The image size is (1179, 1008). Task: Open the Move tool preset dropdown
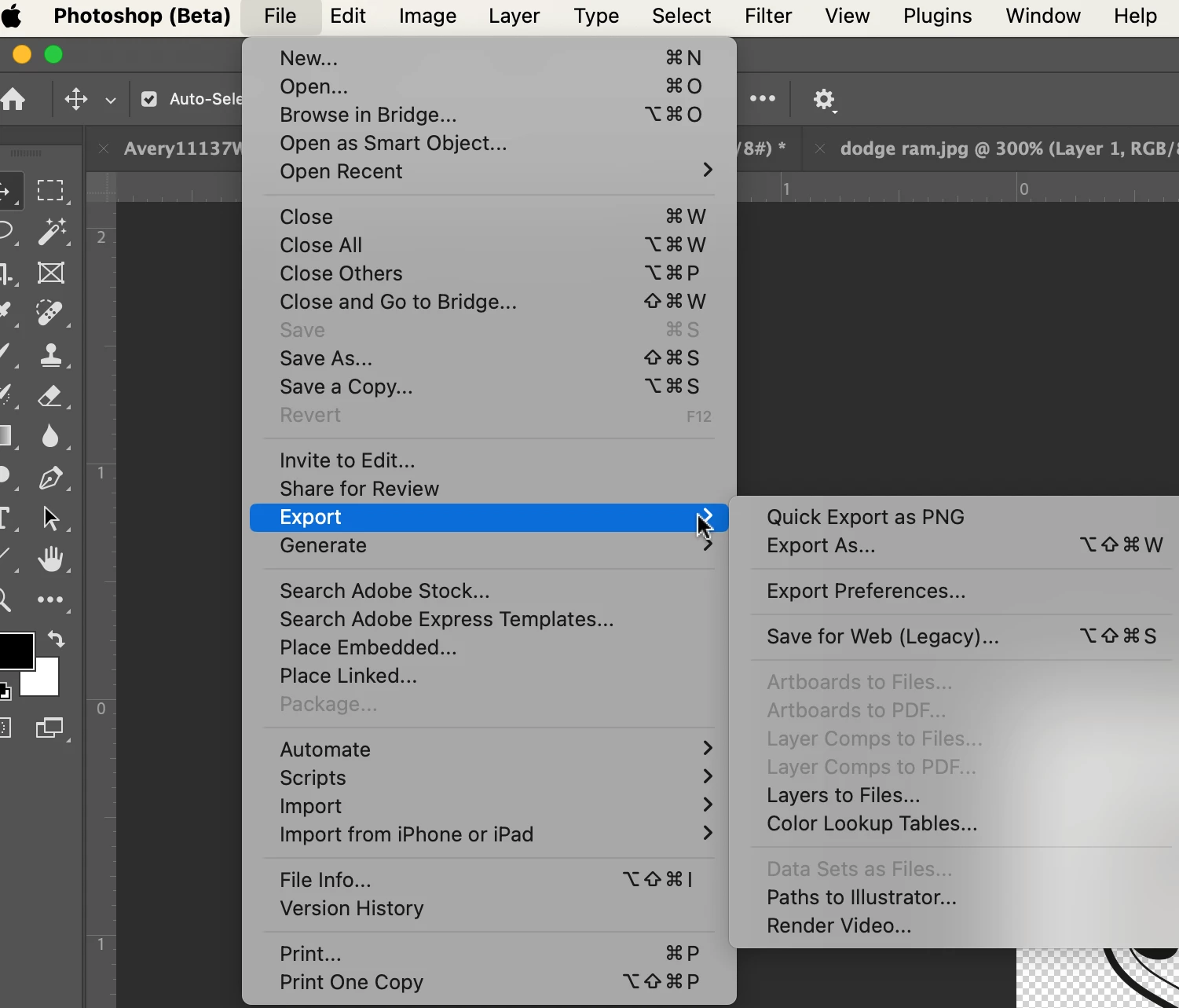click(x=111, y=100)
